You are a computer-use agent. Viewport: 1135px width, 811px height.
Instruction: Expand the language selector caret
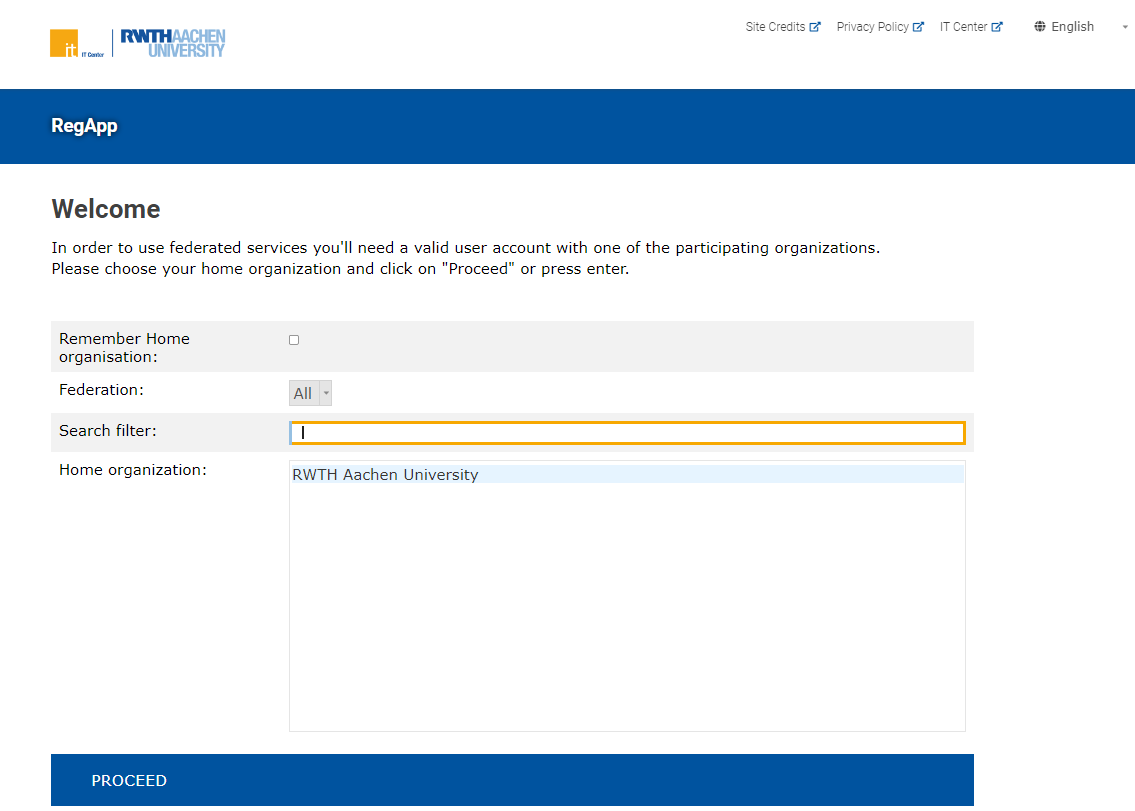point(1124,27)
